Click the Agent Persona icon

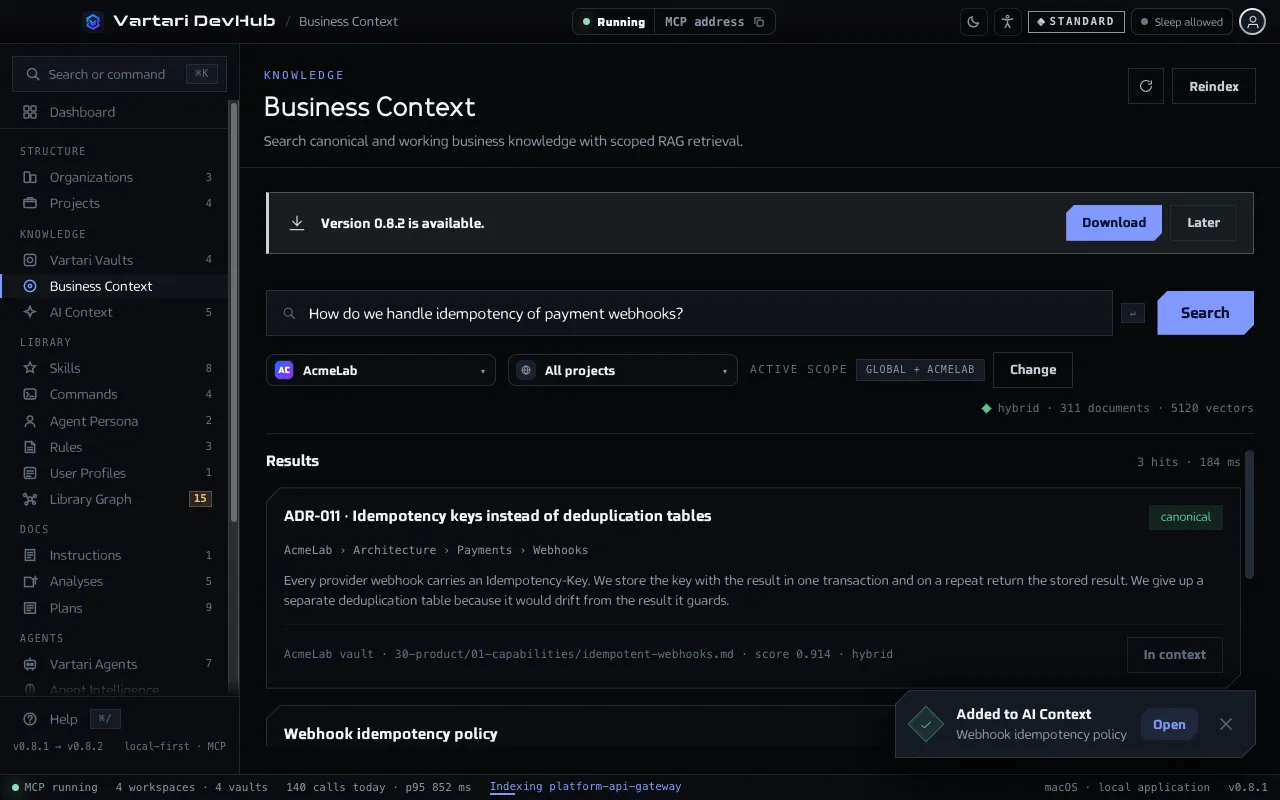30,421
